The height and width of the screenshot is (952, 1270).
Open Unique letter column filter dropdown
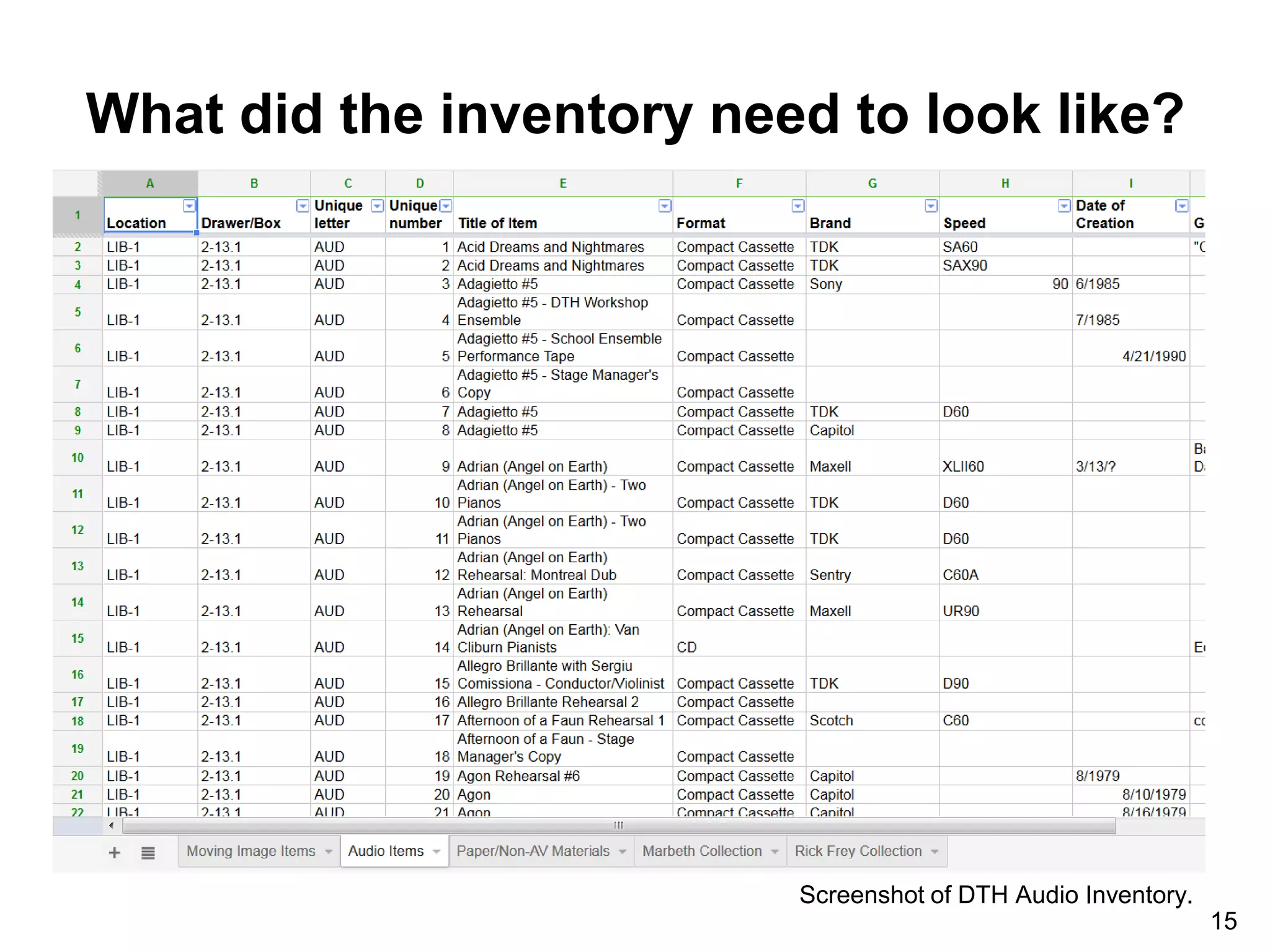click(x=377, y=206)
